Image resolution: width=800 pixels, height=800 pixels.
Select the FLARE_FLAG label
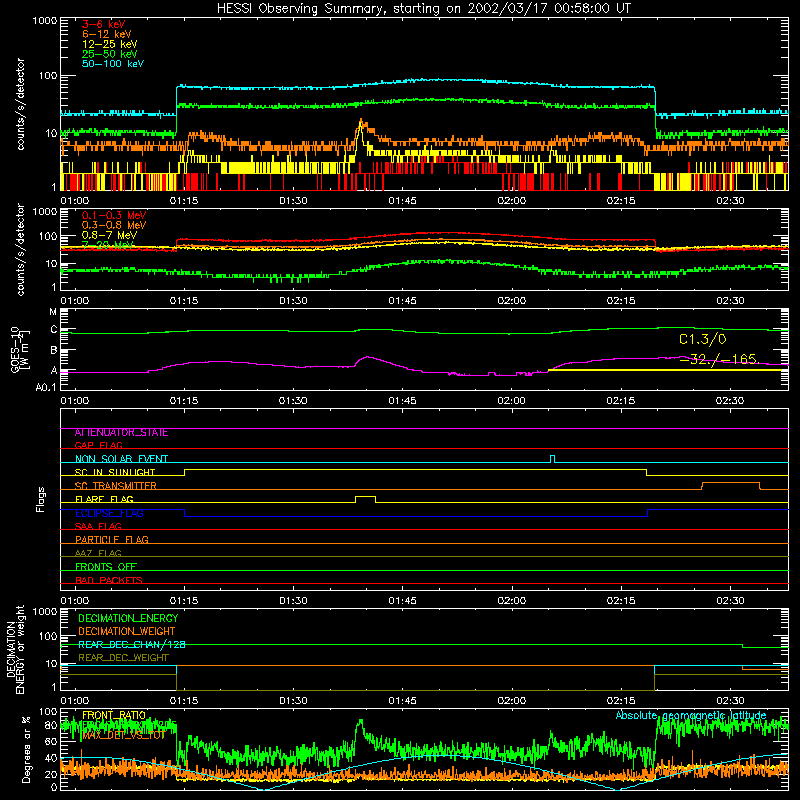point(104,499)
